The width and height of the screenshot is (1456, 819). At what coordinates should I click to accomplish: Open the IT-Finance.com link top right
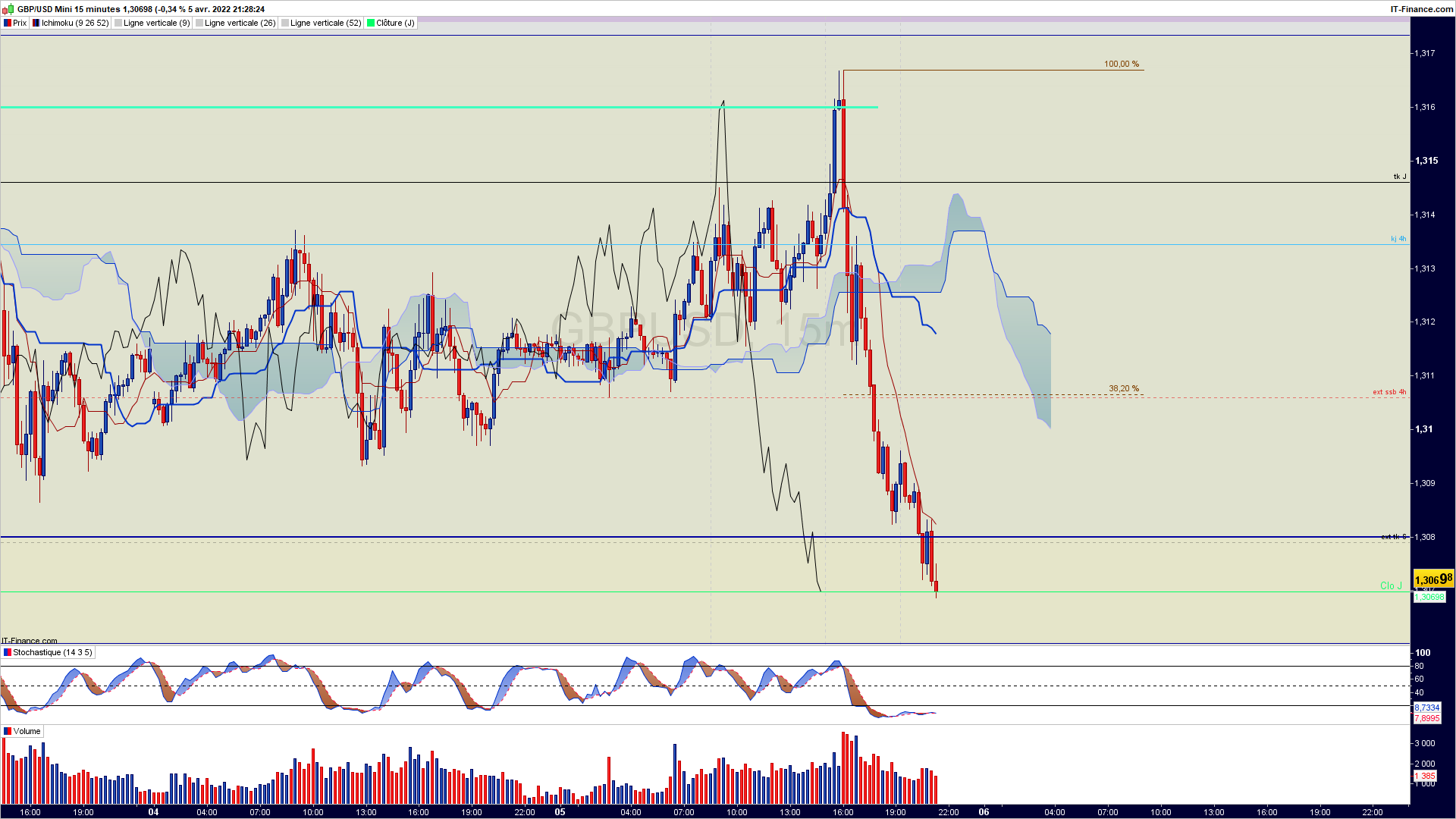pos(1421,9)
